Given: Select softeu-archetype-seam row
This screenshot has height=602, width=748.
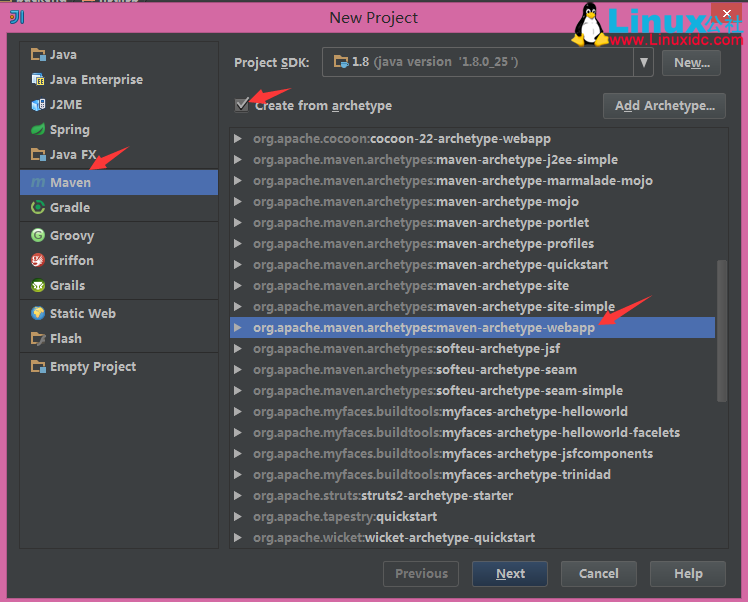Looking at the screenshot, I should 472,370.
